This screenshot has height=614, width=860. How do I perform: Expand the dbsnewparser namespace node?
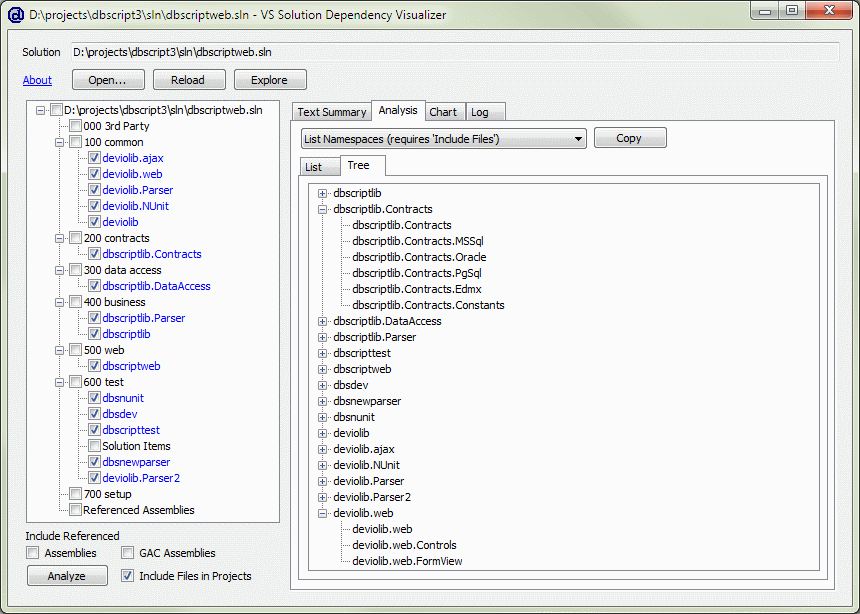(x=322, y=401)
